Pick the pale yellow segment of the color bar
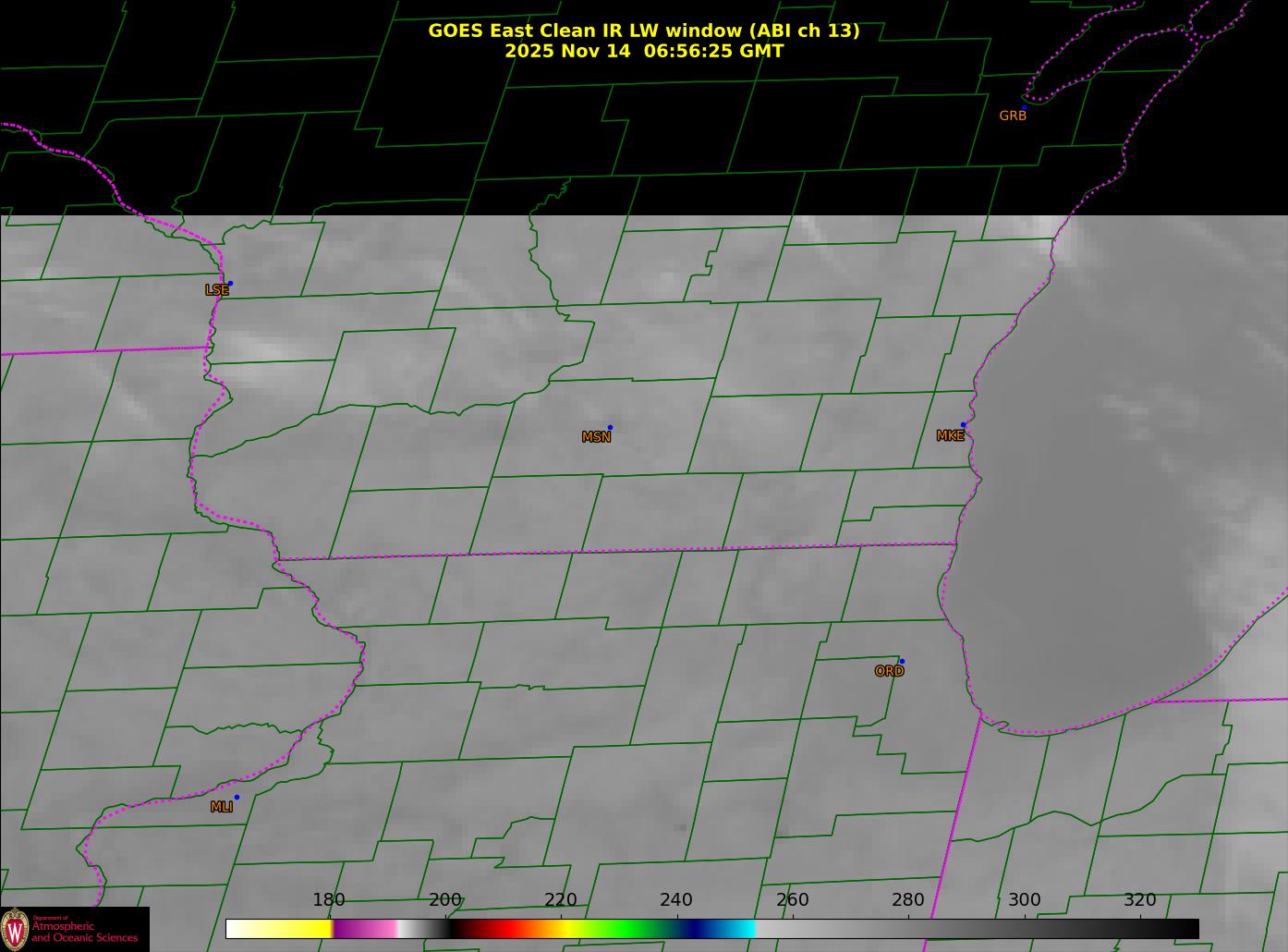Viewport: 1288px width, 952px height. pos(279,929)
